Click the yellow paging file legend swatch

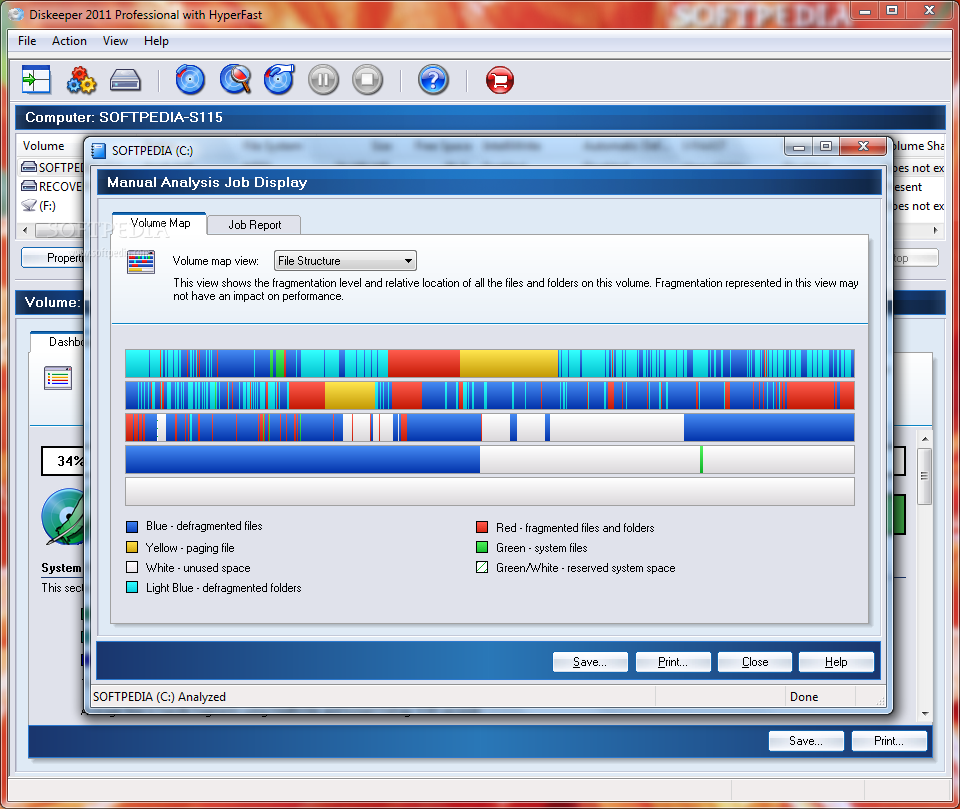coord(132,547)
